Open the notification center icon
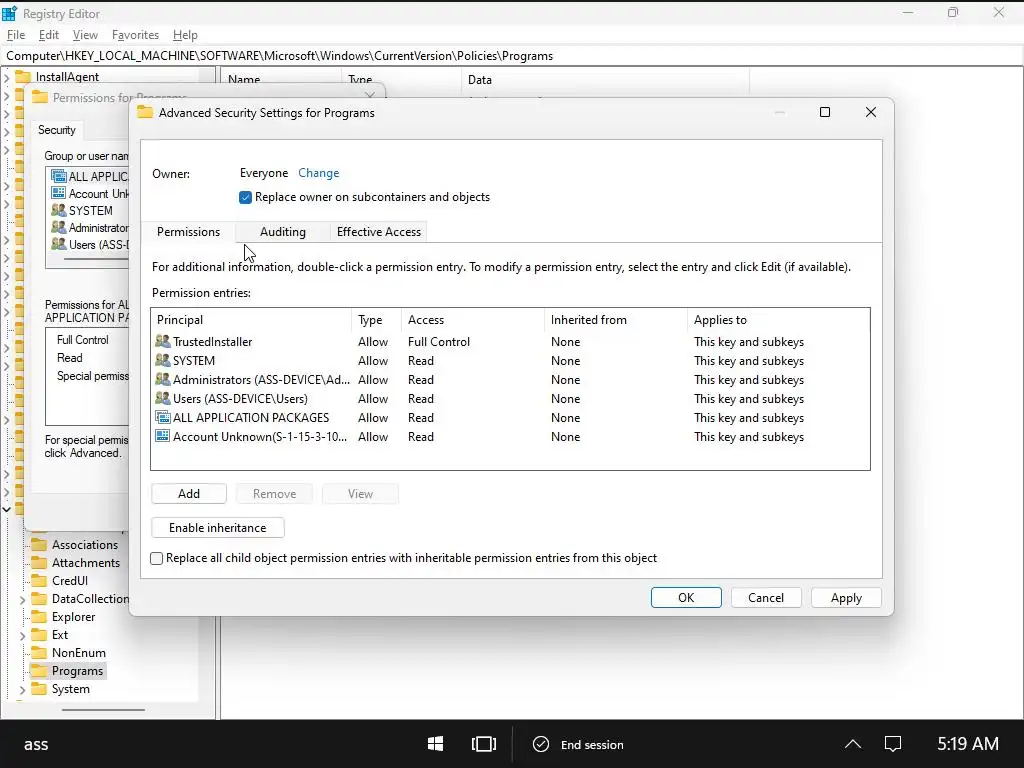 pos(893,744)
